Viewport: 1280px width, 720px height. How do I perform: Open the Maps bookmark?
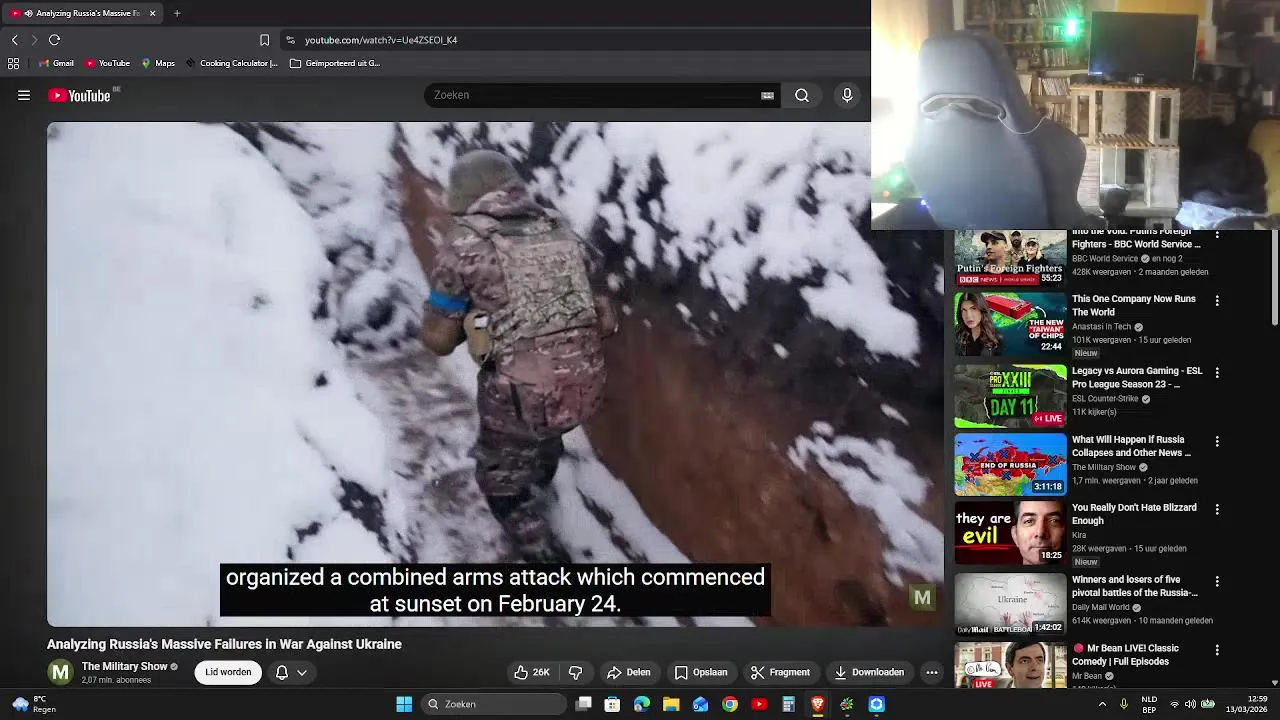tap(158, 63)
